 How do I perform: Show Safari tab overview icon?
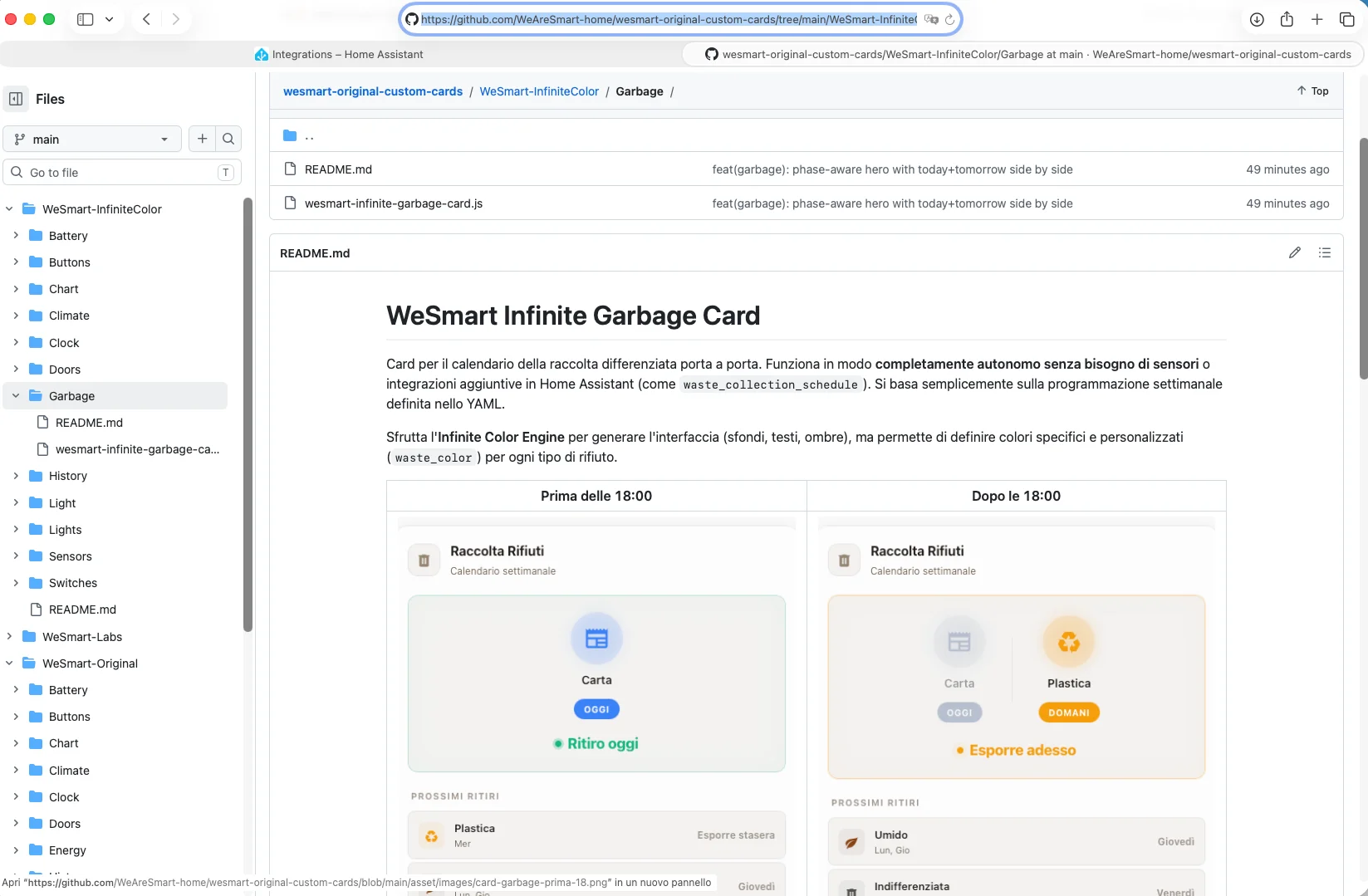[1347, 19]
